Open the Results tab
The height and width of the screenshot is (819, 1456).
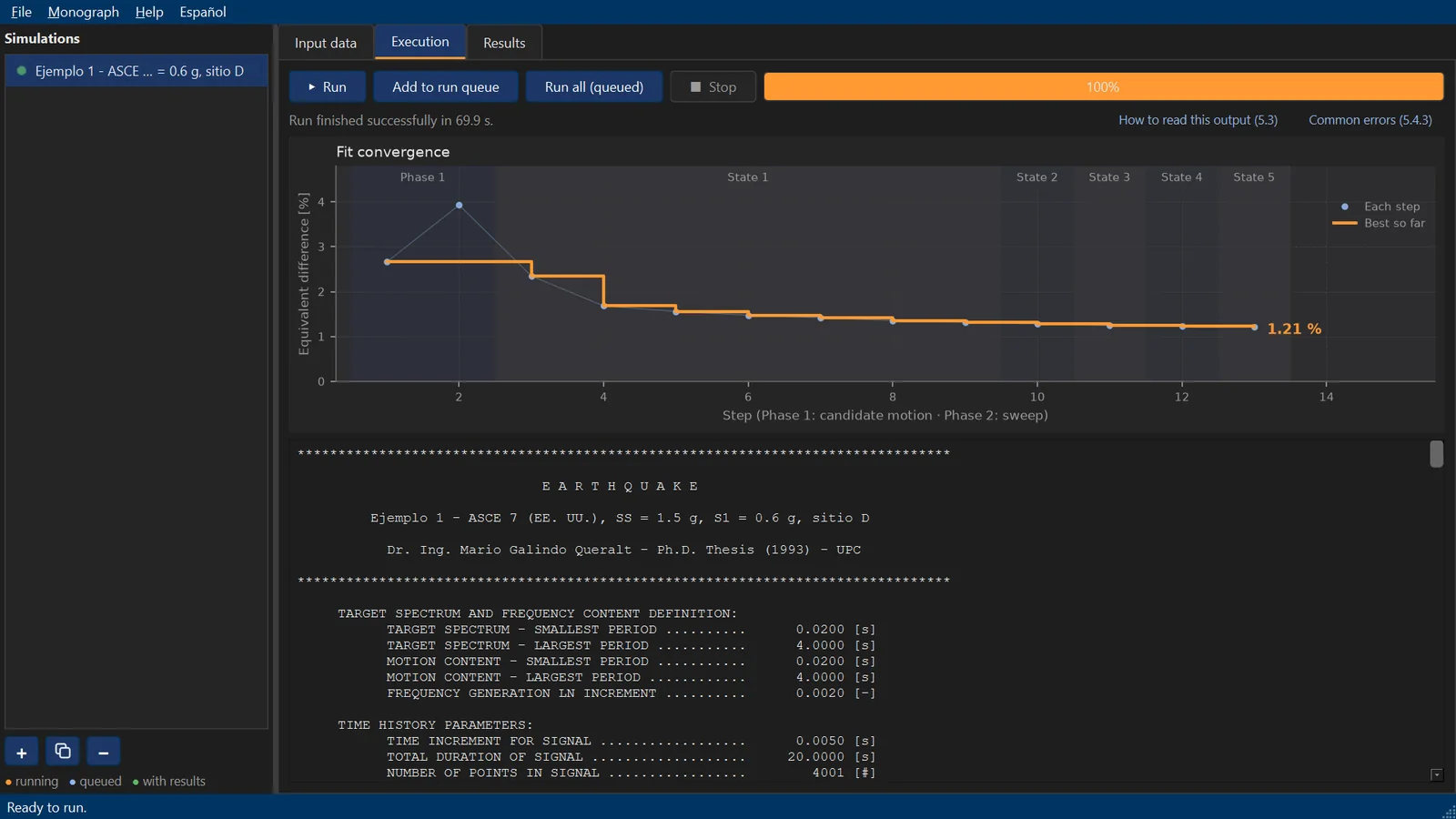click(x=504, y=43)
